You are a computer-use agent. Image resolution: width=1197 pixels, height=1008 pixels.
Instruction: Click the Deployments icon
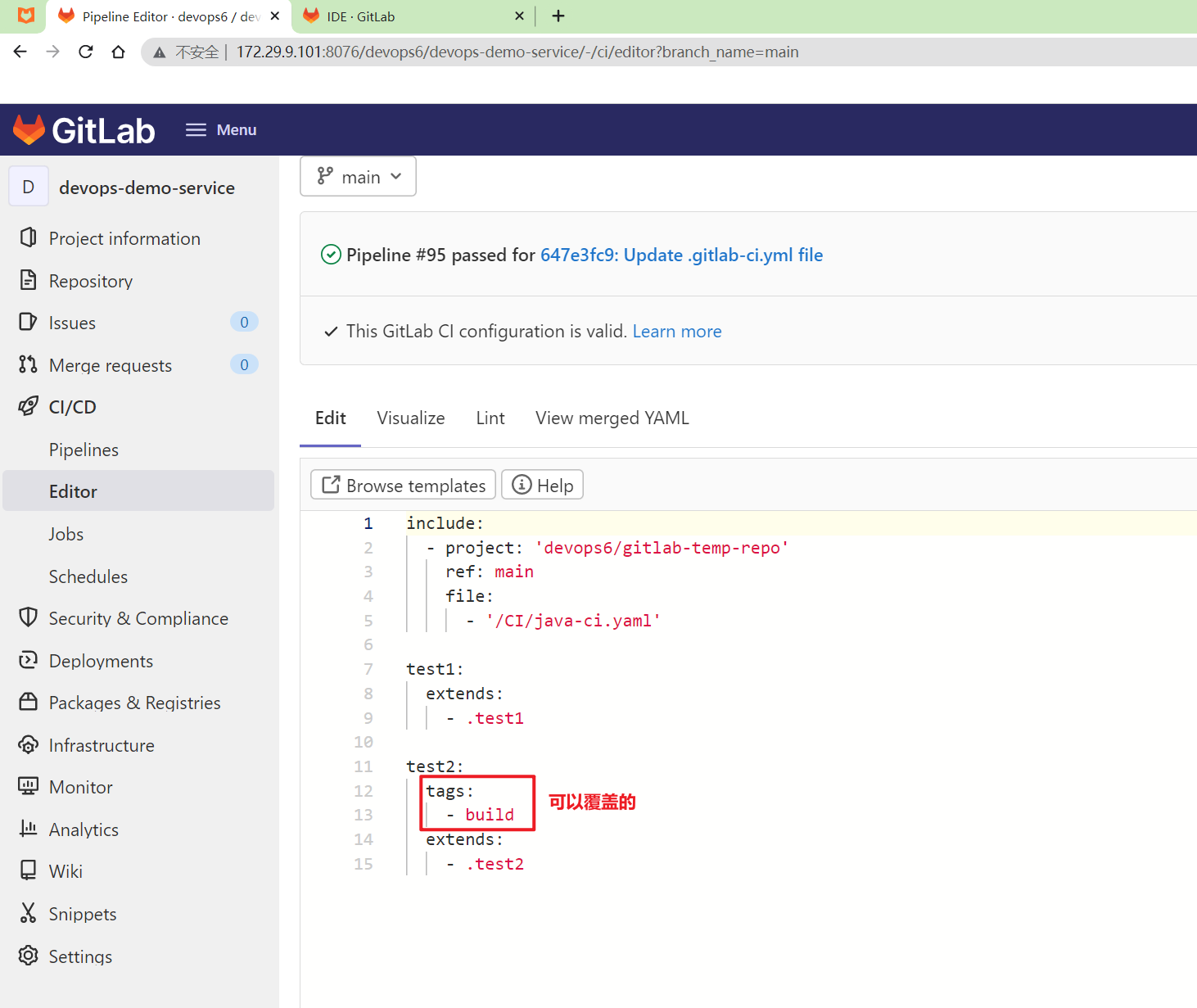coord(28,660)
